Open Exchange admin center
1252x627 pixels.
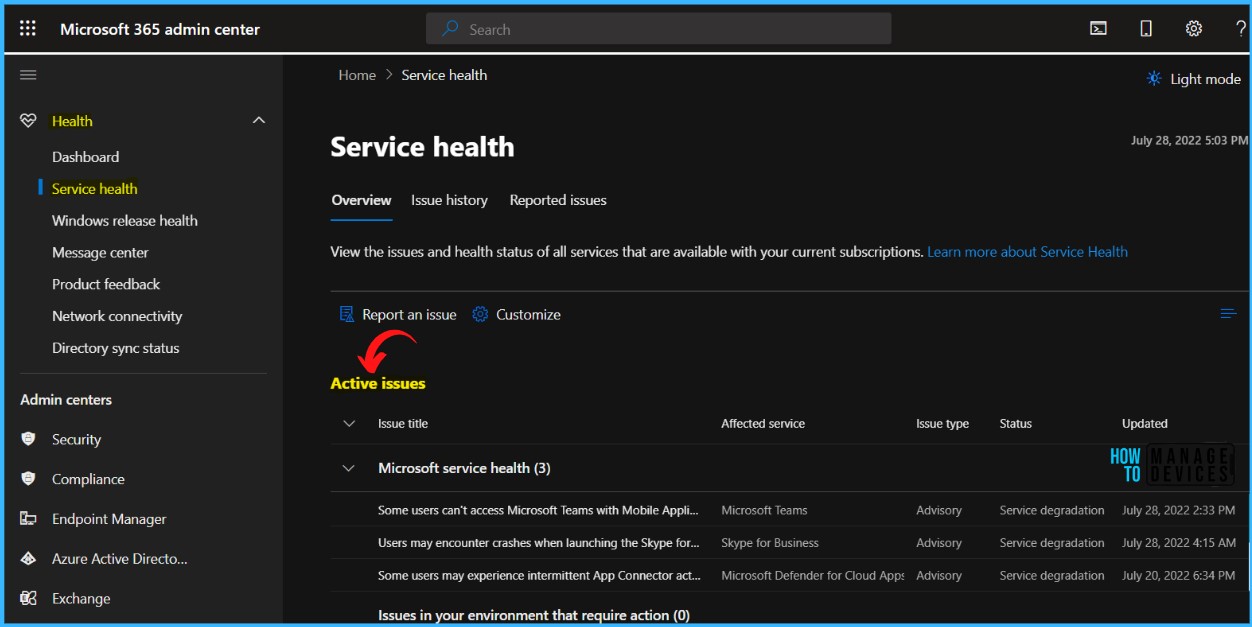coord(81,599)
